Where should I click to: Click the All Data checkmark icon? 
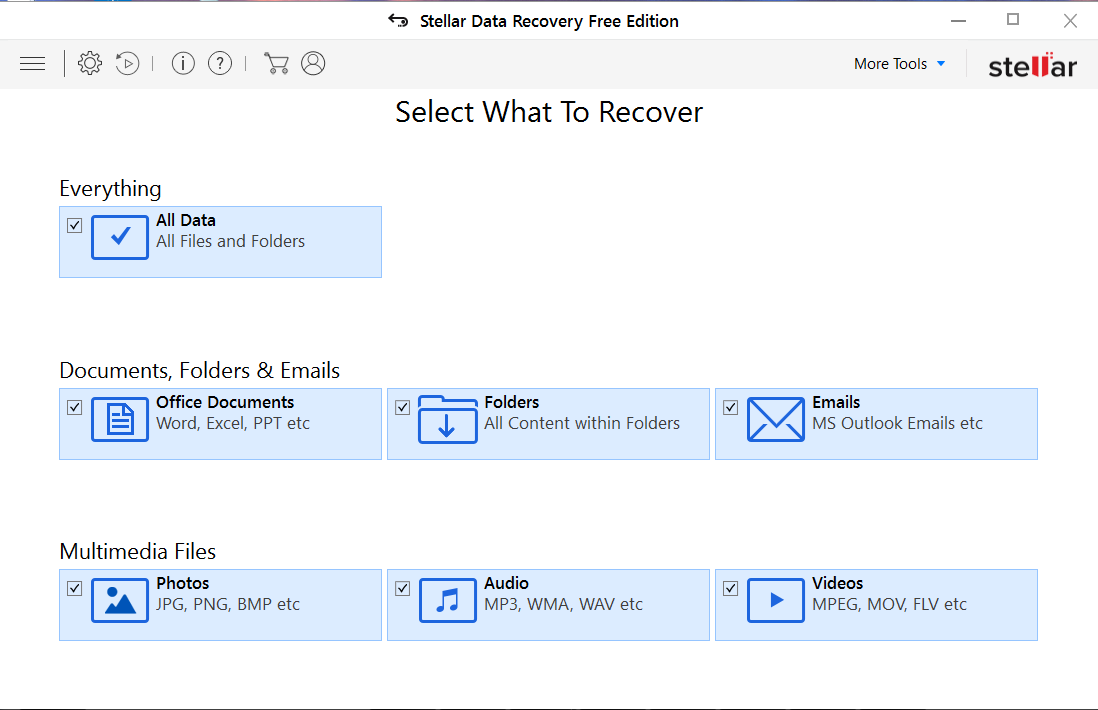point(120,237)
